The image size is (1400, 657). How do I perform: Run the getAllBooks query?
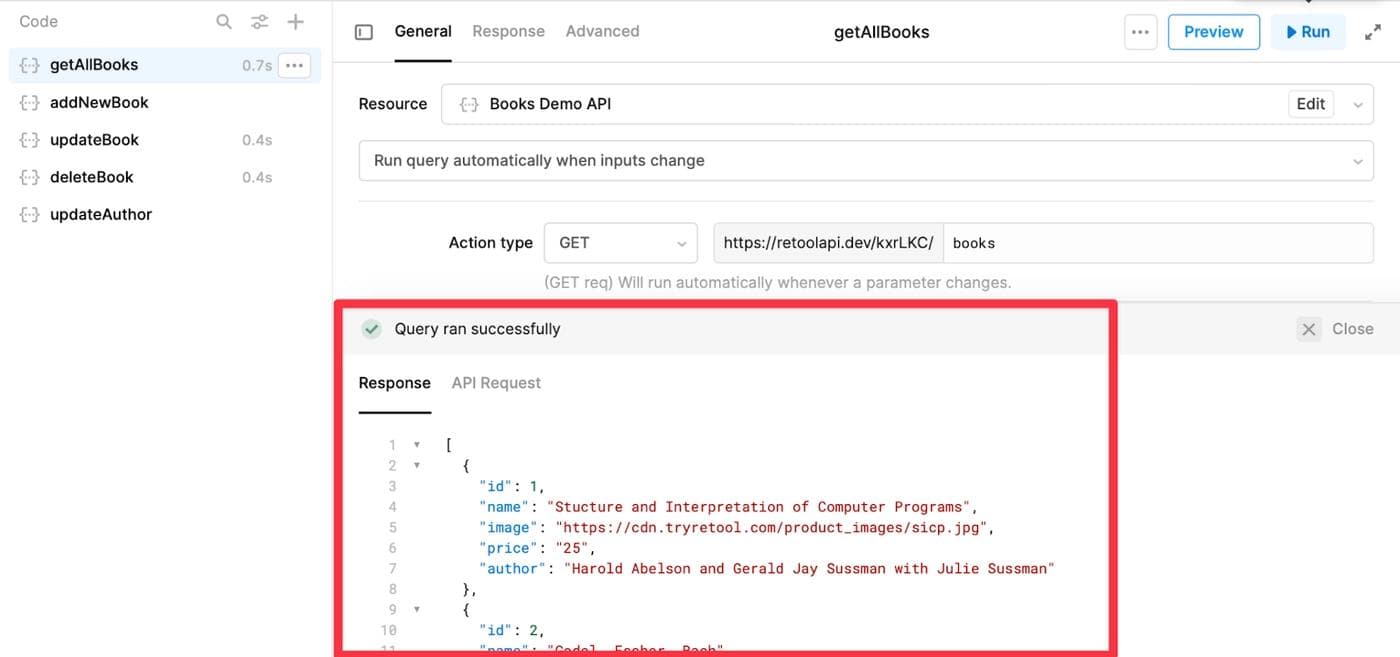coord(1308,31)
